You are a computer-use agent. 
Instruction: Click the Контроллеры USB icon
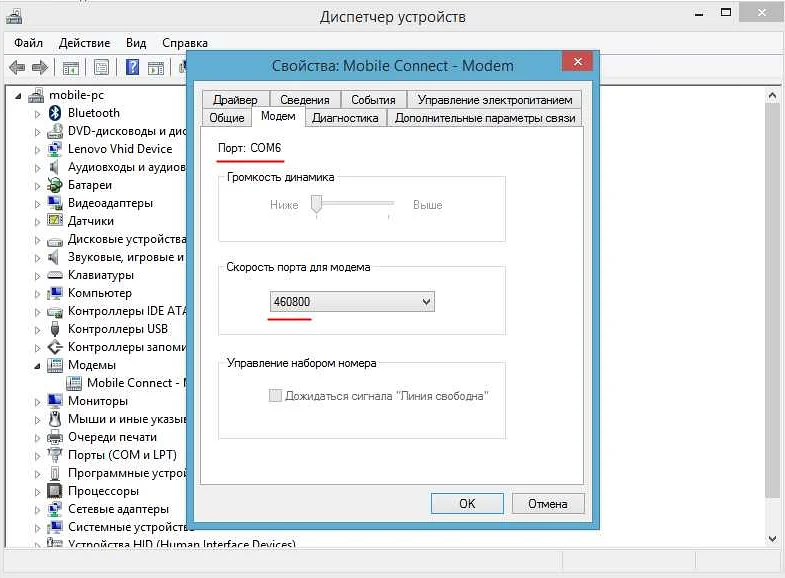pos(55,329)
